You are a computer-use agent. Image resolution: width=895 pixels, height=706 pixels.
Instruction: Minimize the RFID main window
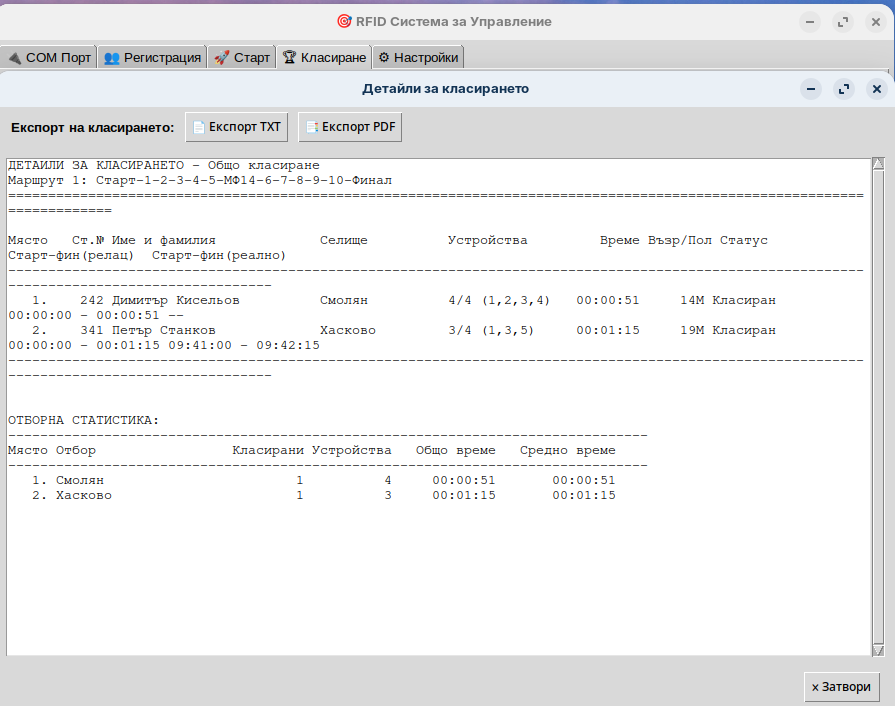coord(811,21)
